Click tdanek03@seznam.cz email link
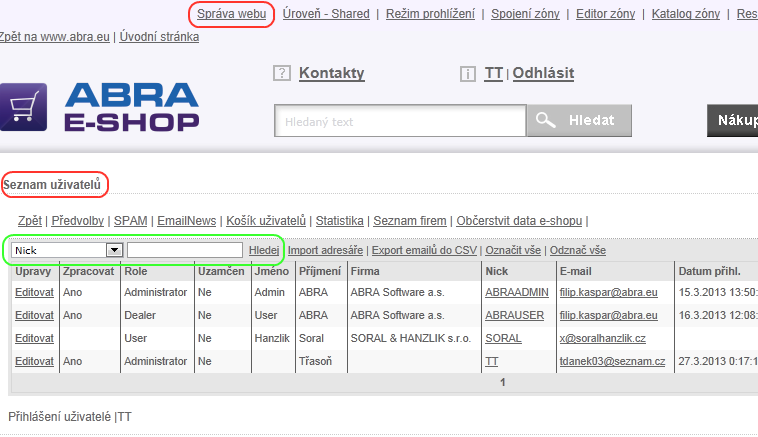The height and width of the screenshot is (437, 758). [612, 361]
